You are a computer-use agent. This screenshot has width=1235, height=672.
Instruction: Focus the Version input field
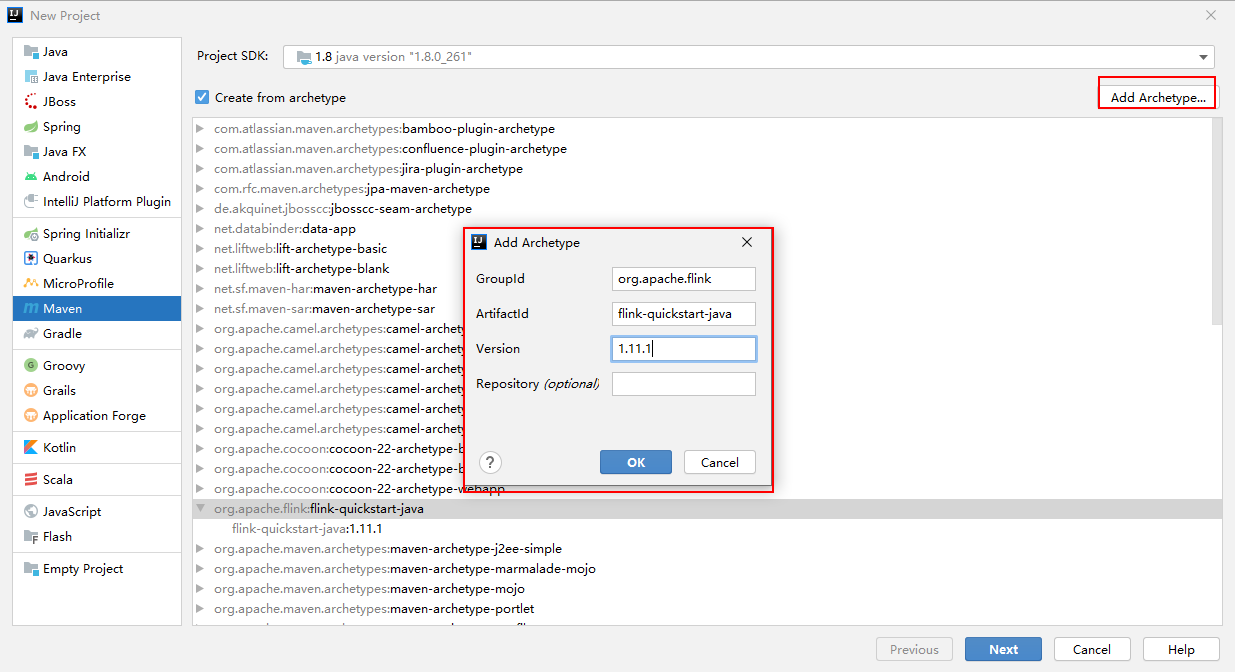pyautogui.click(x=684, y=349)
